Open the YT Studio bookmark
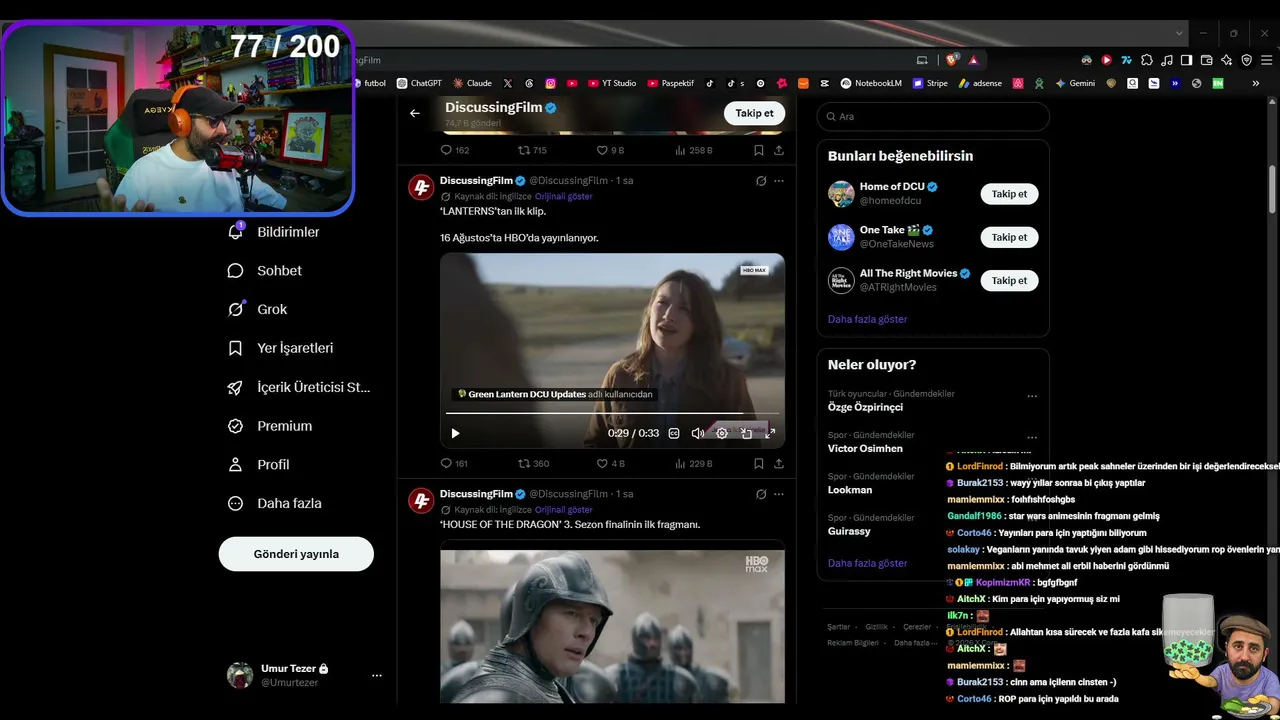1280x720 pixels. click(x=612, y=83)
